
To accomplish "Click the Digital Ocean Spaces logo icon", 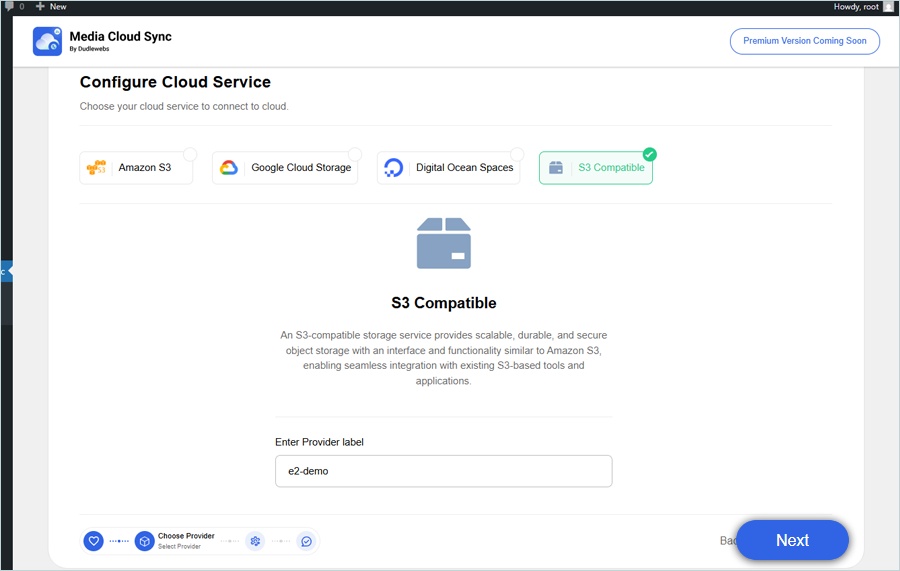I will tap(394, 168).
